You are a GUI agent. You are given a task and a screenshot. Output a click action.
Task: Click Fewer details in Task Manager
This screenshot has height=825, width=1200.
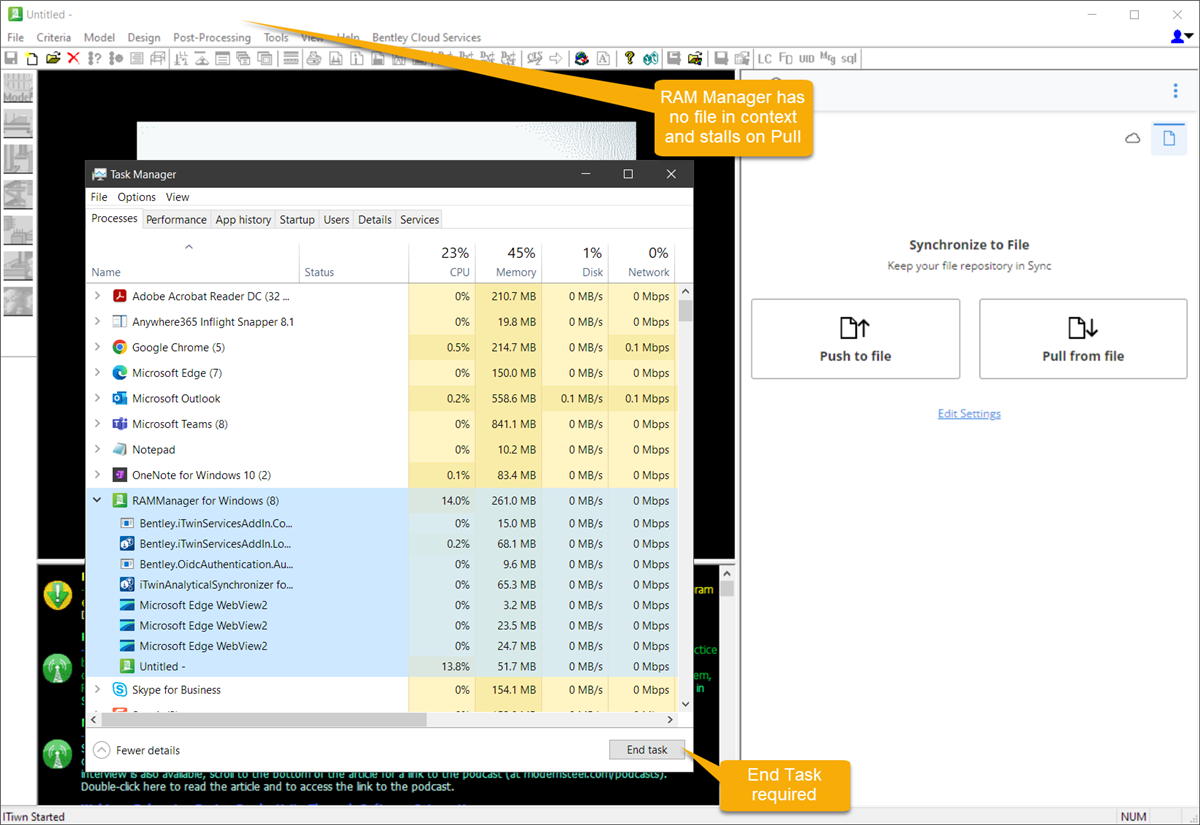[137, 750]
